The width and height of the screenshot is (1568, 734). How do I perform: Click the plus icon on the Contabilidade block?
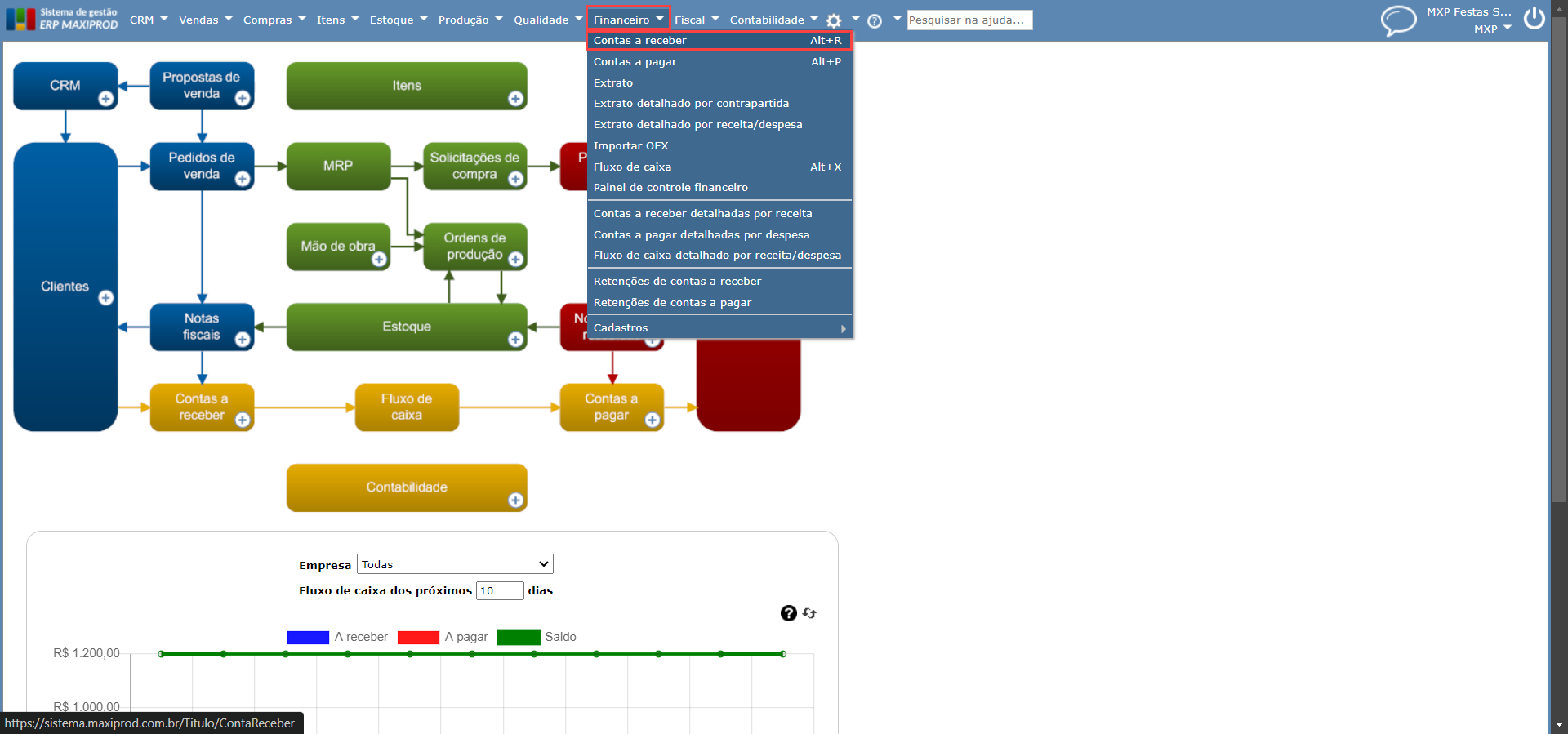point(515,500)
